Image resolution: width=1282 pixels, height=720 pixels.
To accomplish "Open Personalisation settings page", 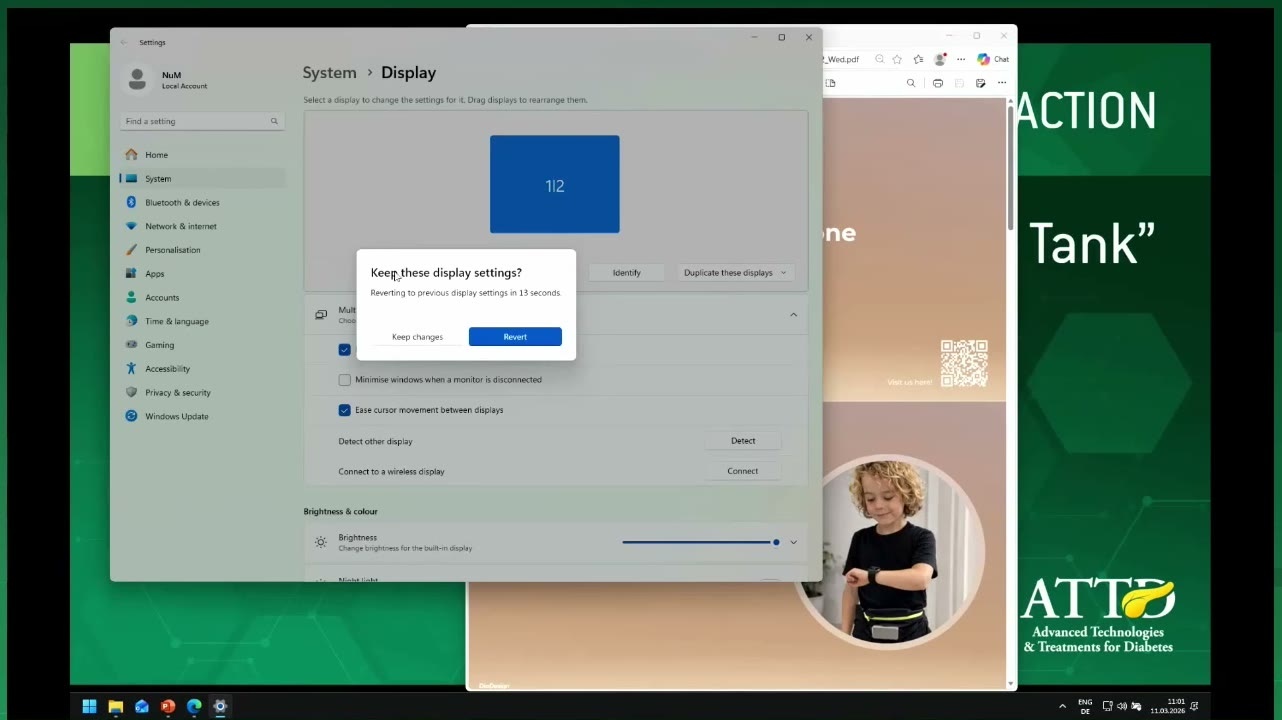I will pyautogui.click(x=202, y=250).
